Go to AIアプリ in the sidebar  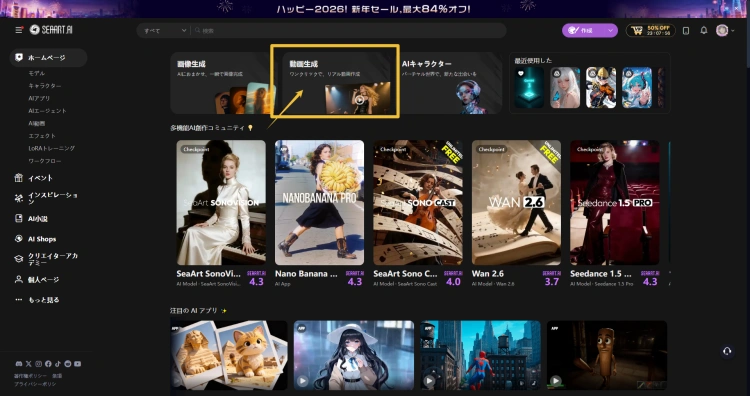click(x=39, y=98)
